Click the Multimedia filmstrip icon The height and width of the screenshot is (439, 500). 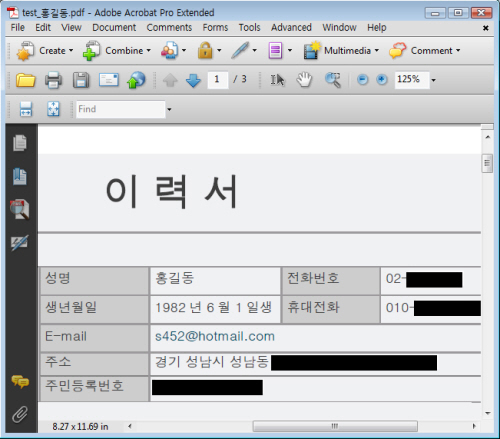312,51
